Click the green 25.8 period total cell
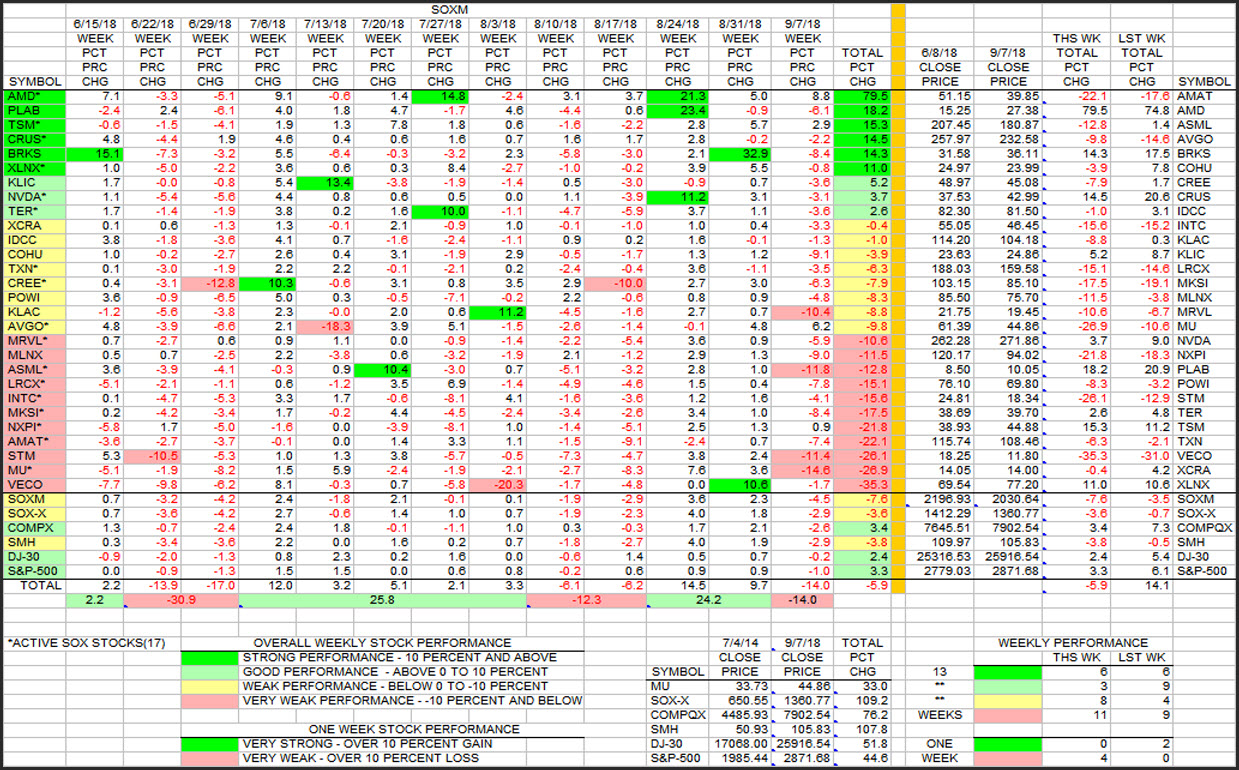Image resolution: width=1239 pixels, height=770 pixels. click(x=384, y=600)
